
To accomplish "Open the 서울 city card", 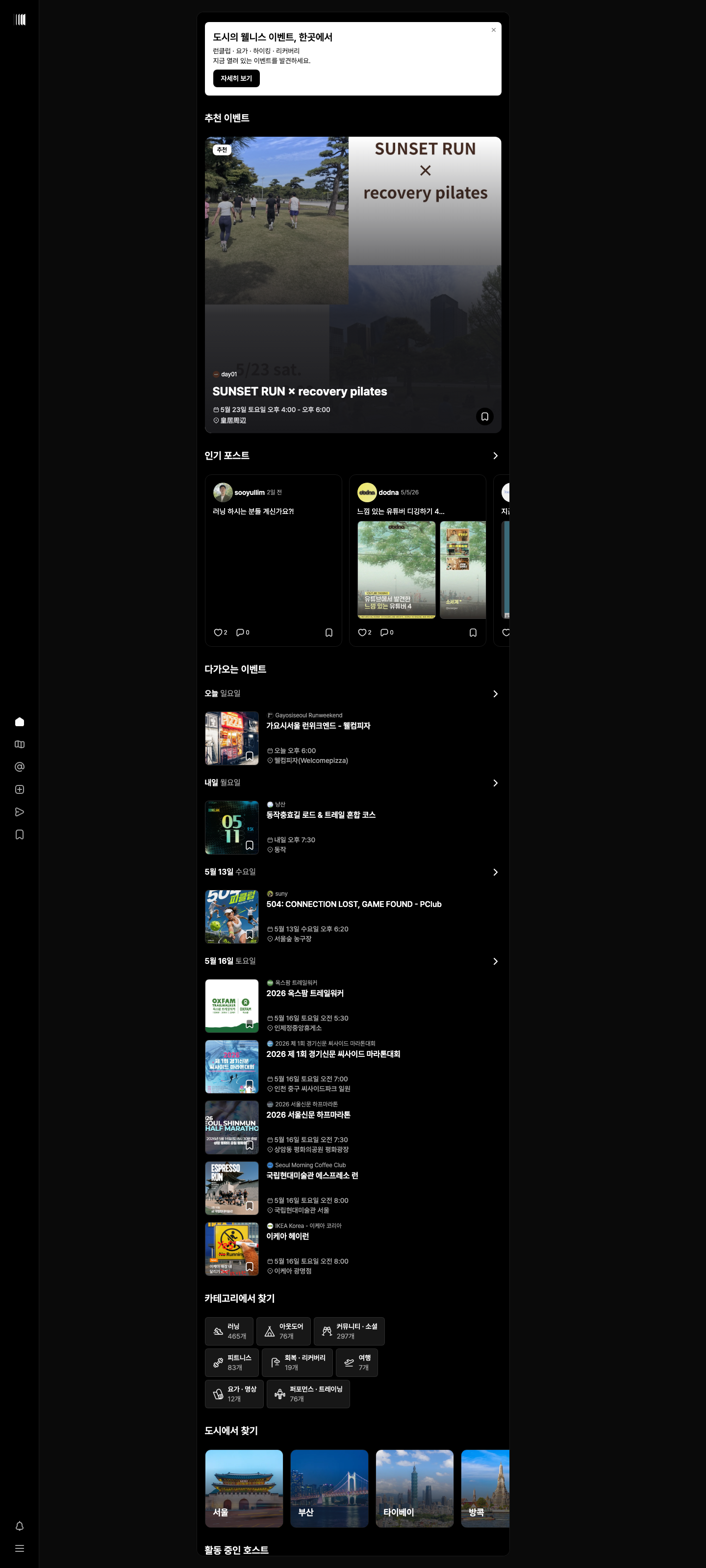I will [244, 1489].
